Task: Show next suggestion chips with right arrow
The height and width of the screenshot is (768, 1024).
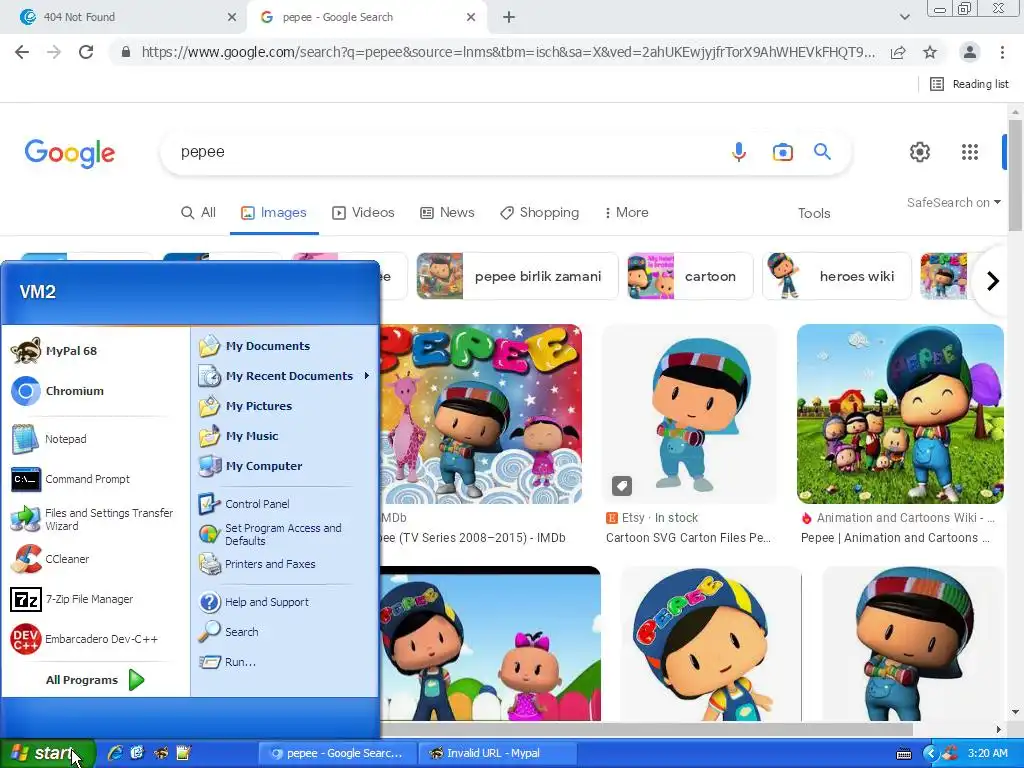Action: point(993,281)
